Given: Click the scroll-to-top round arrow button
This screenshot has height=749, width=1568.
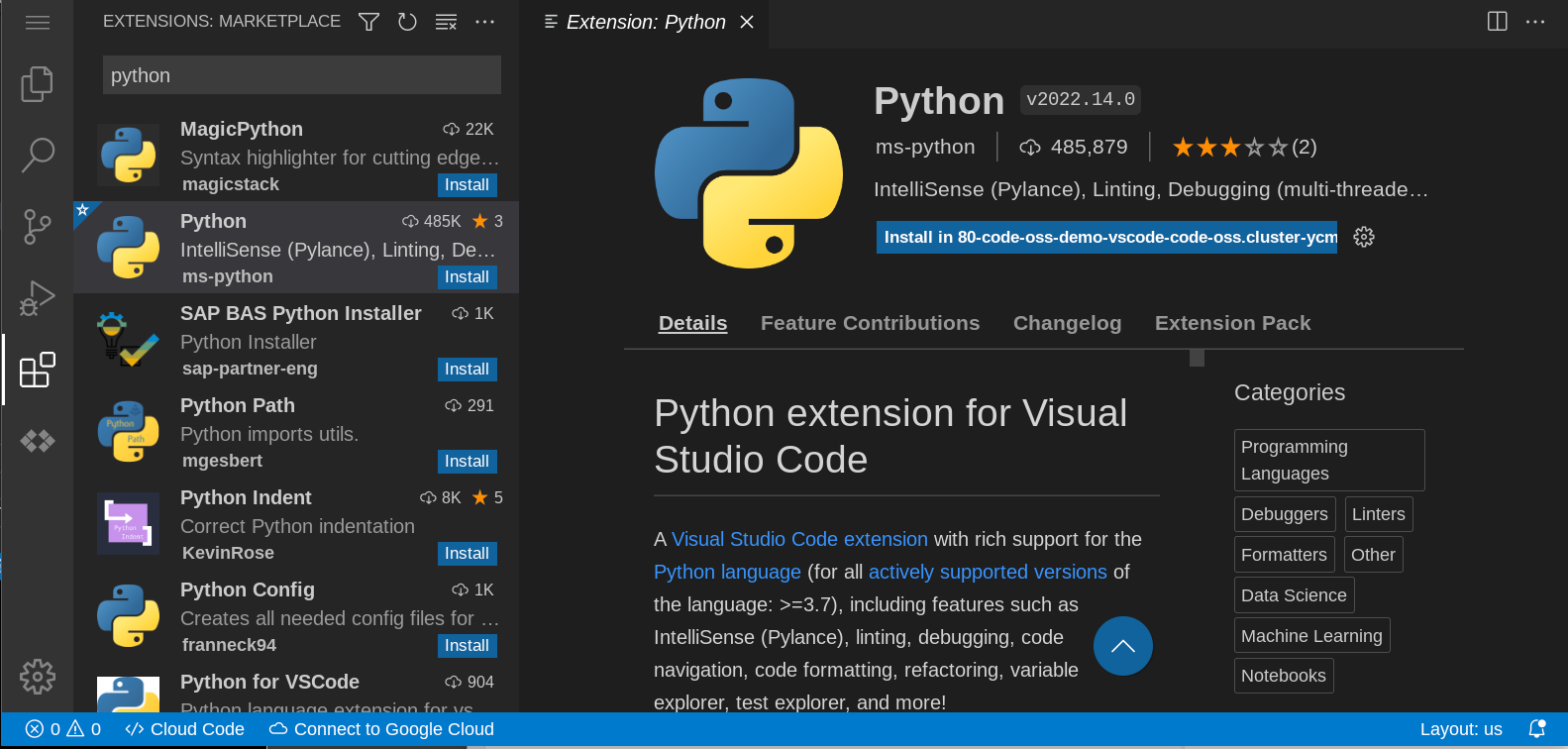Looking at the screenshot, I should 1122,646.
